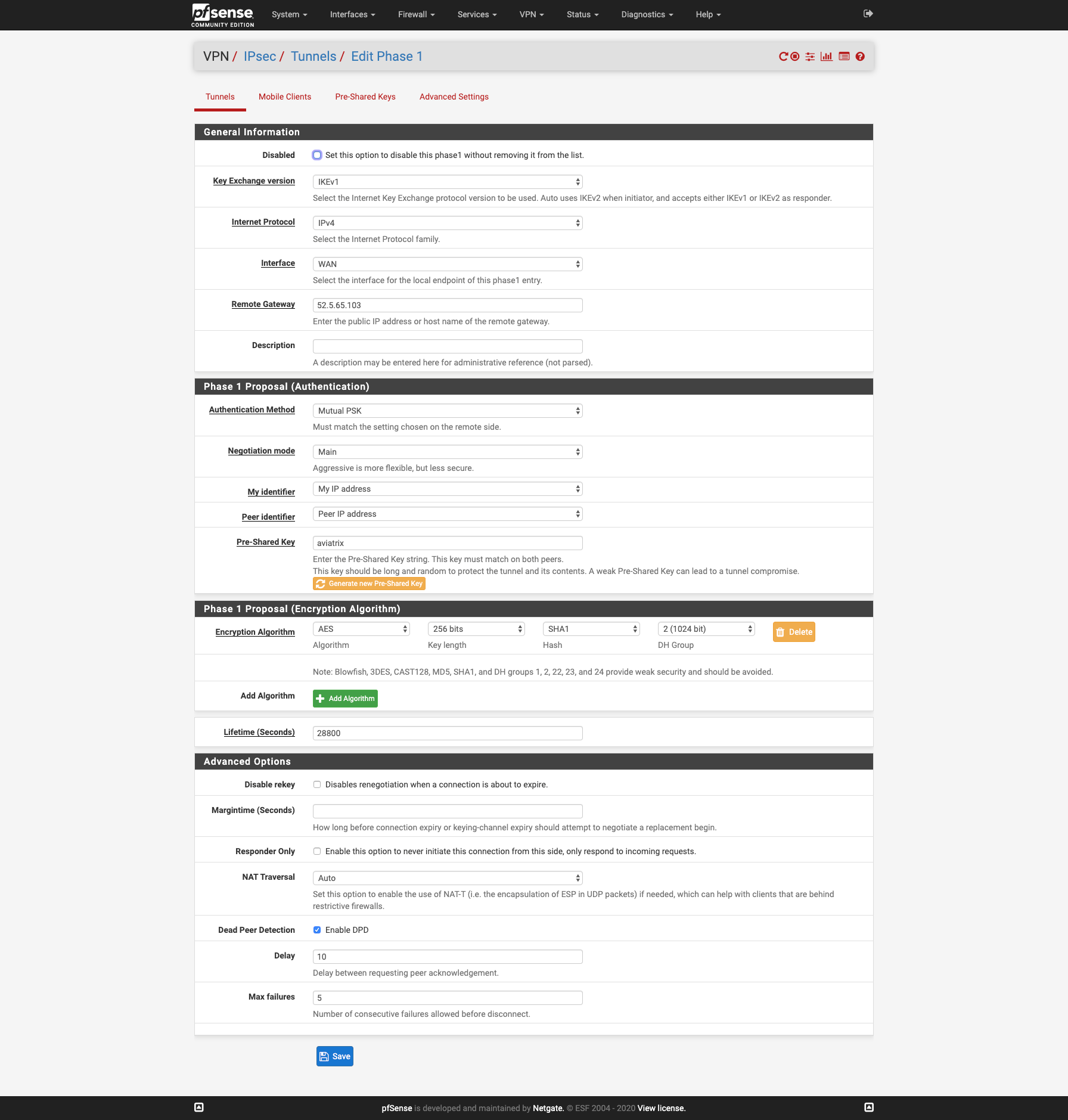This screenshot has width=1068, height=1120.
Task: Uncheck Enable DPD checkbox
Action: pyautogui.click(x=317, y=930)
